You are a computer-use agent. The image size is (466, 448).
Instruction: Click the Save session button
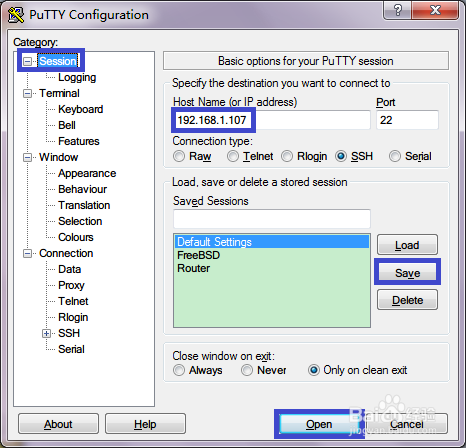tap(407, 272)
